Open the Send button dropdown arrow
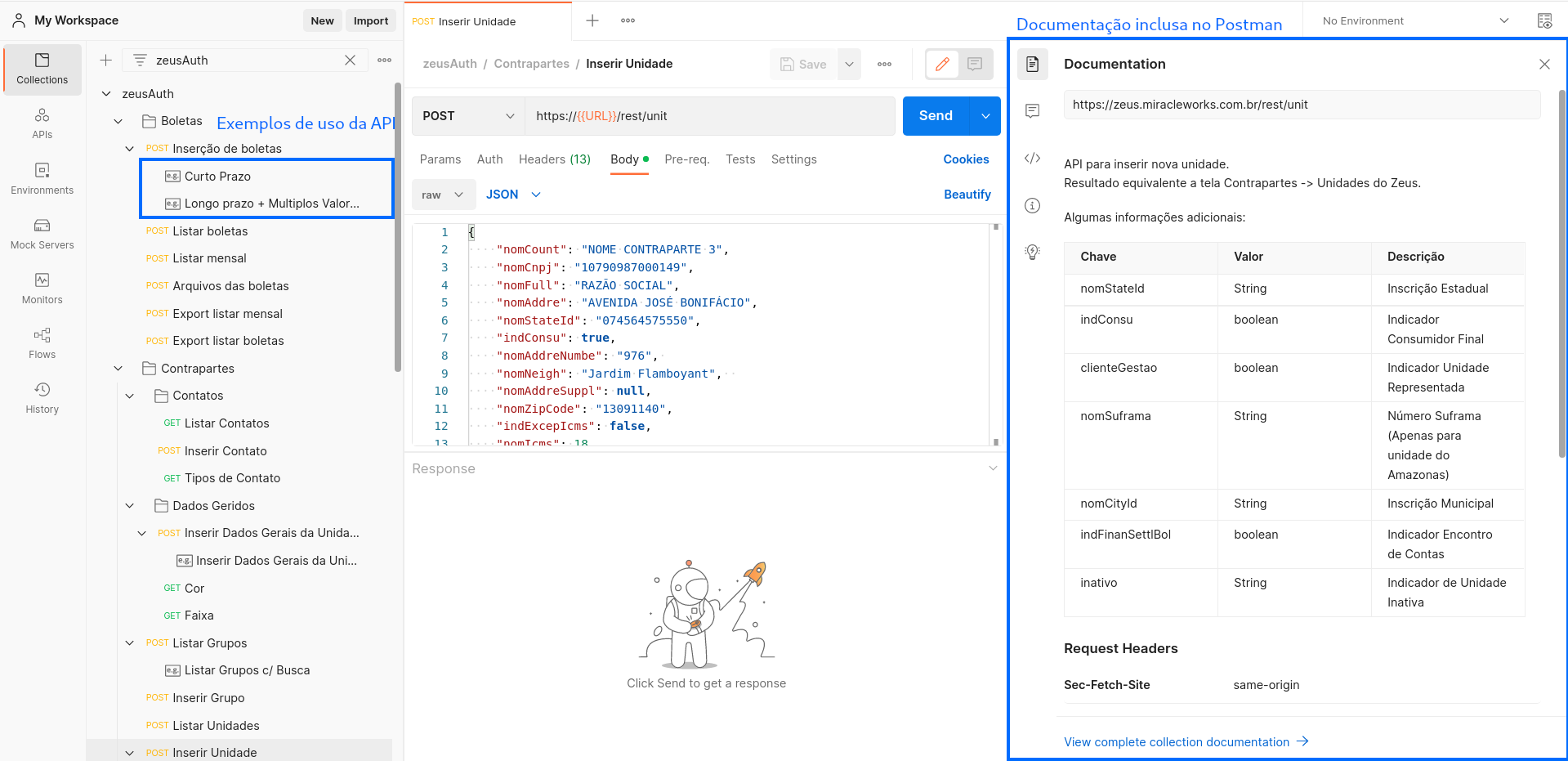Viewport: 1568px width, 761px height. click(985, 116)
